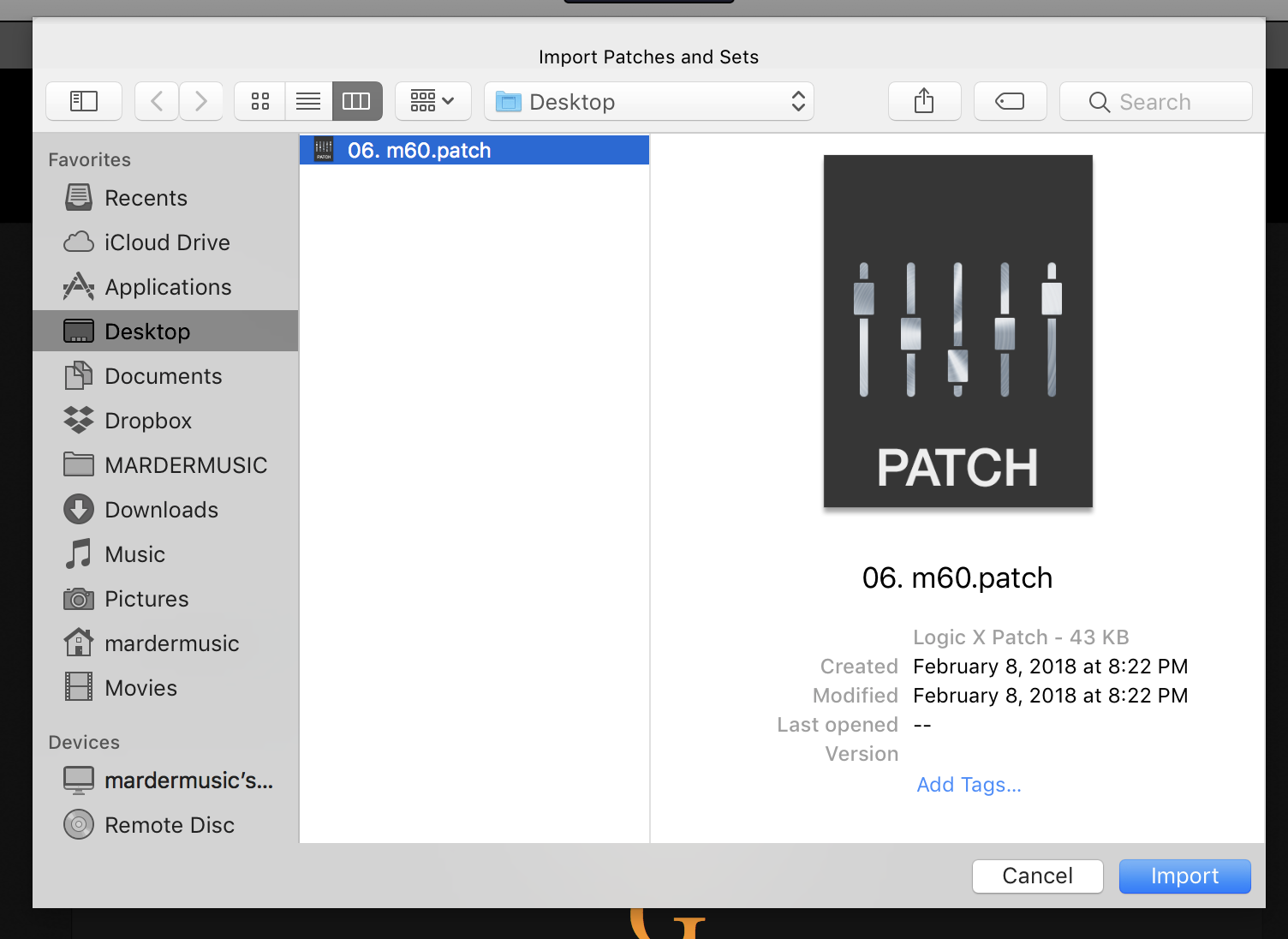Screen dimensions: 1288x939
Task: Click the back navigation arrow
Action: 157,102
